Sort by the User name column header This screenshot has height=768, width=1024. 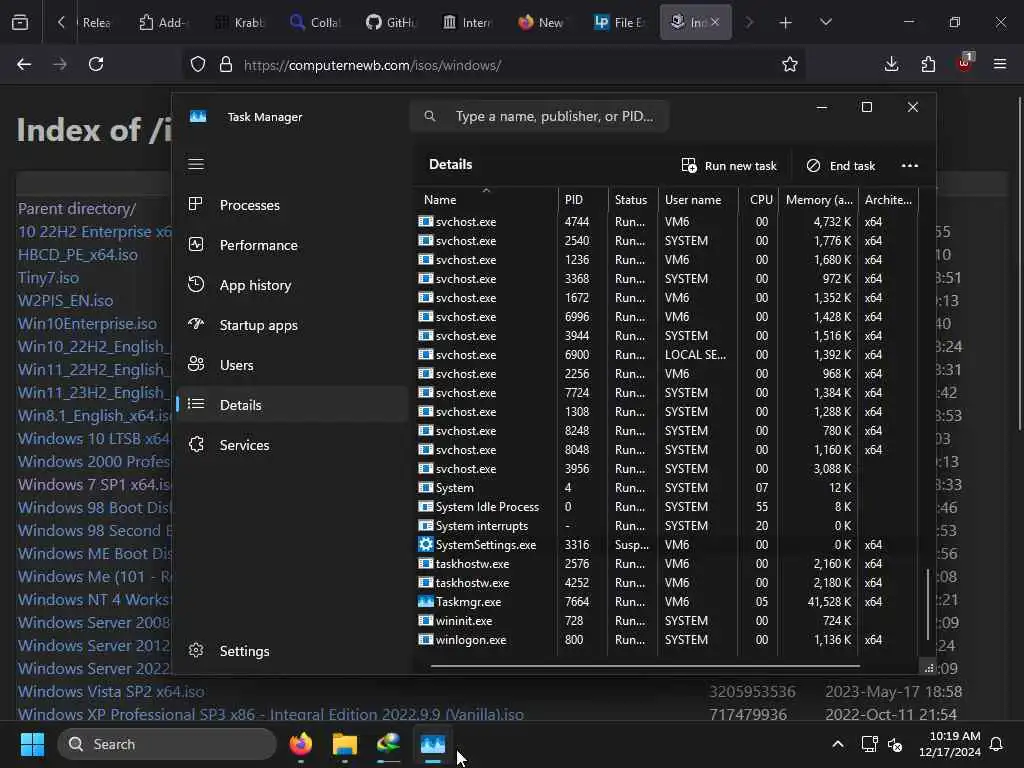pyautogui.click(x=698, y=200)
